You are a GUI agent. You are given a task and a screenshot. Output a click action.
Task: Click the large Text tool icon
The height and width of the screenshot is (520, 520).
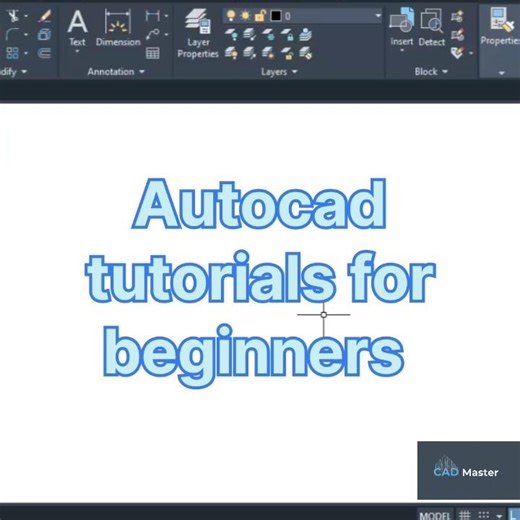77,21
